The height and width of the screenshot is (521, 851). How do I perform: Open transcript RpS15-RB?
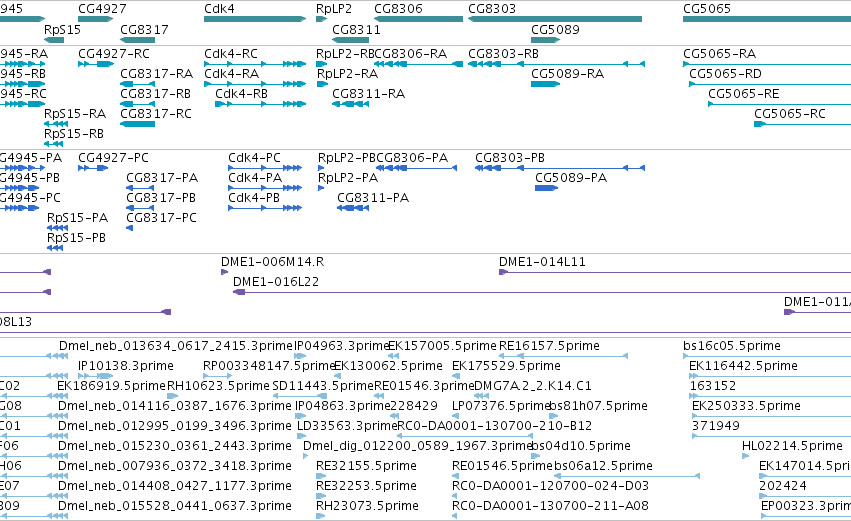coord(74,134)
